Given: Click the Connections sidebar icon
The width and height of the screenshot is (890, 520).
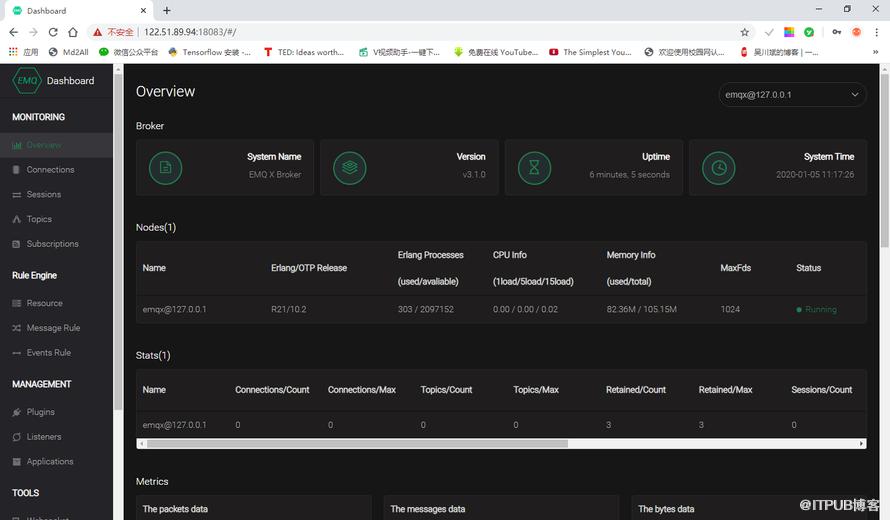Looking at the screenshot, I should pyautogui.click(x=16, y=170).
